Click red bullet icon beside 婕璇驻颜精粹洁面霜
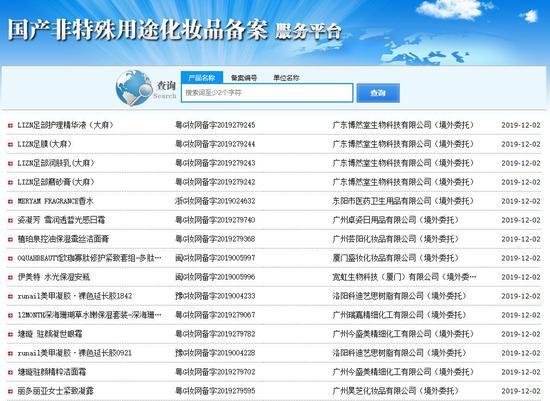The width and height of the screenshot is (550, 401). pyautogui.click(x=11, y=372)
